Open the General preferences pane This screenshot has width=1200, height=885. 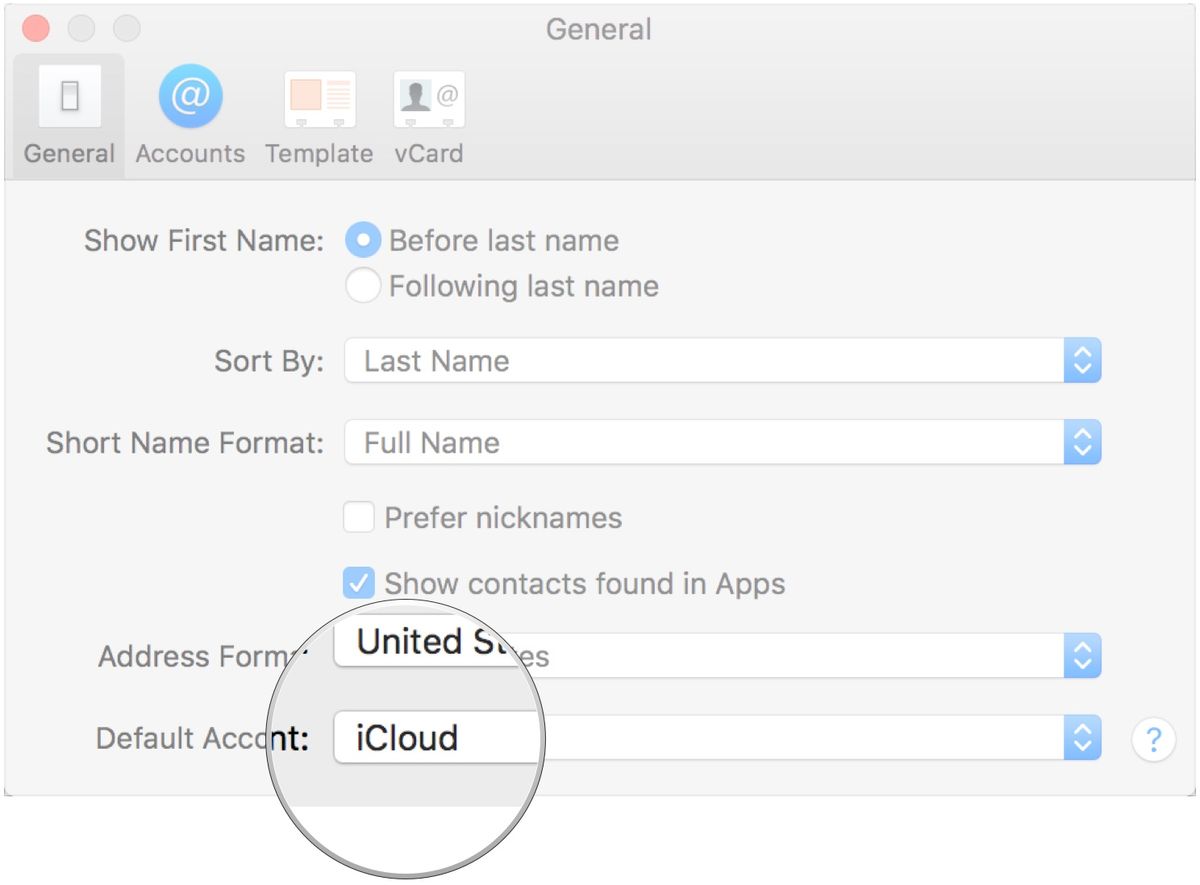[67, 115]
